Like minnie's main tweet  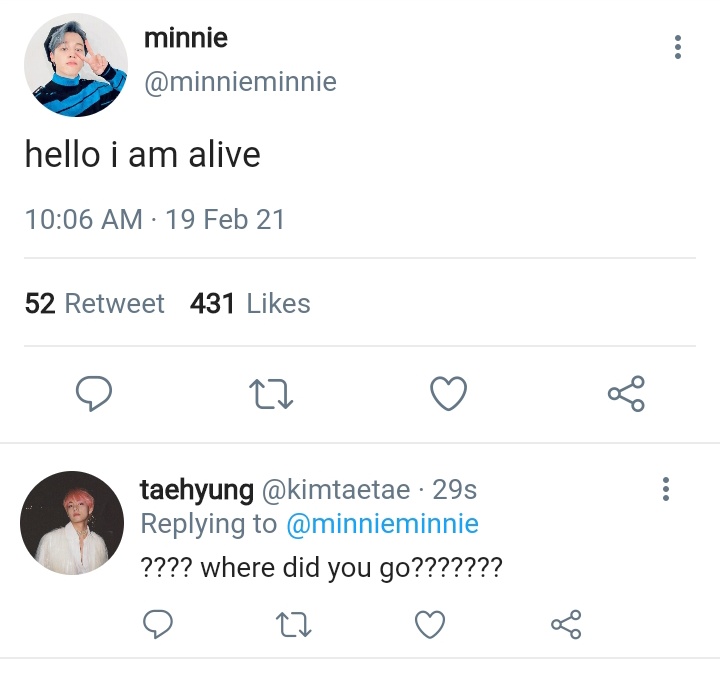click(x=448, y=393)
